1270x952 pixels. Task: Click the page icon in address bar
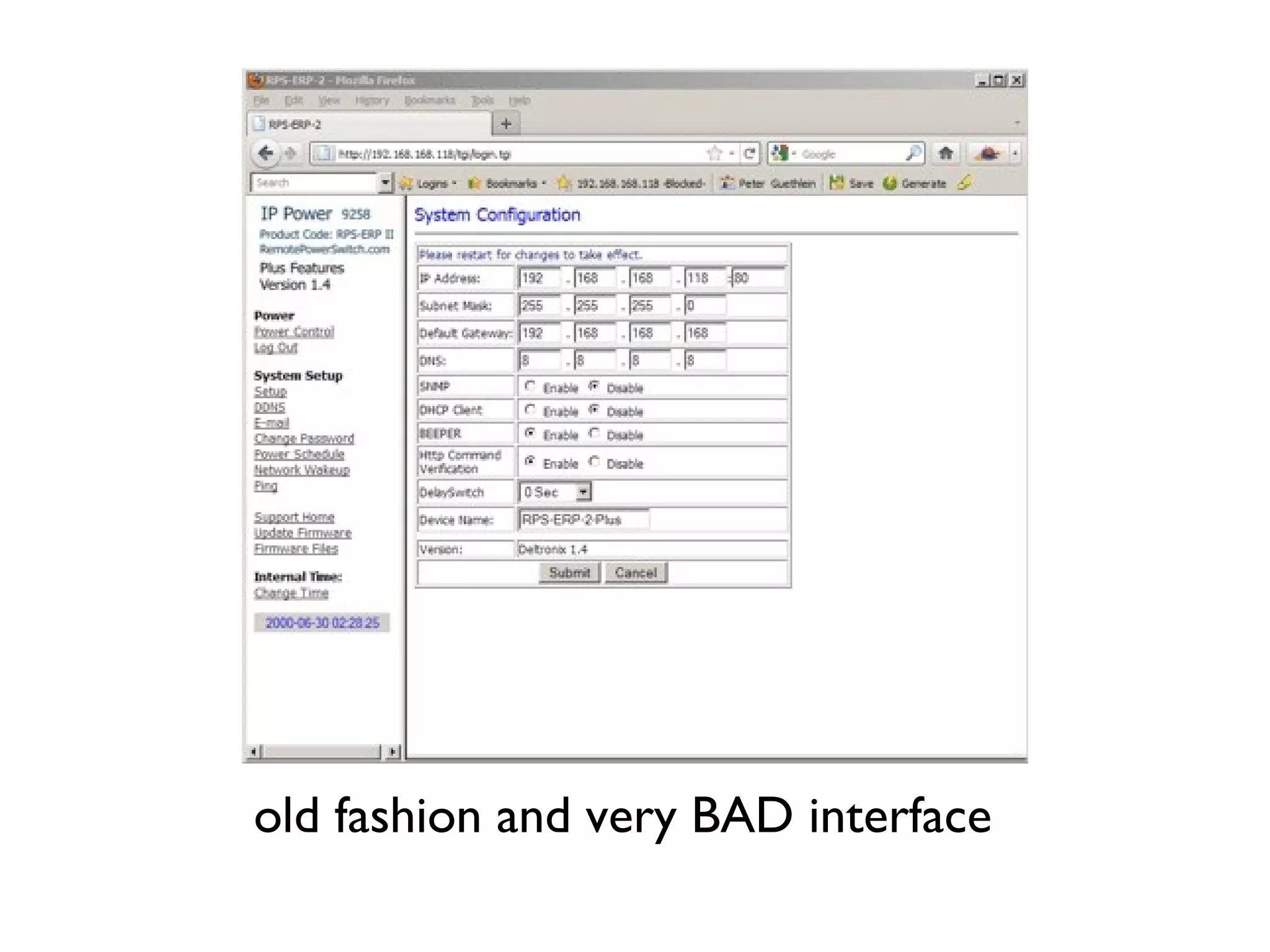click(x=322, y=153)
